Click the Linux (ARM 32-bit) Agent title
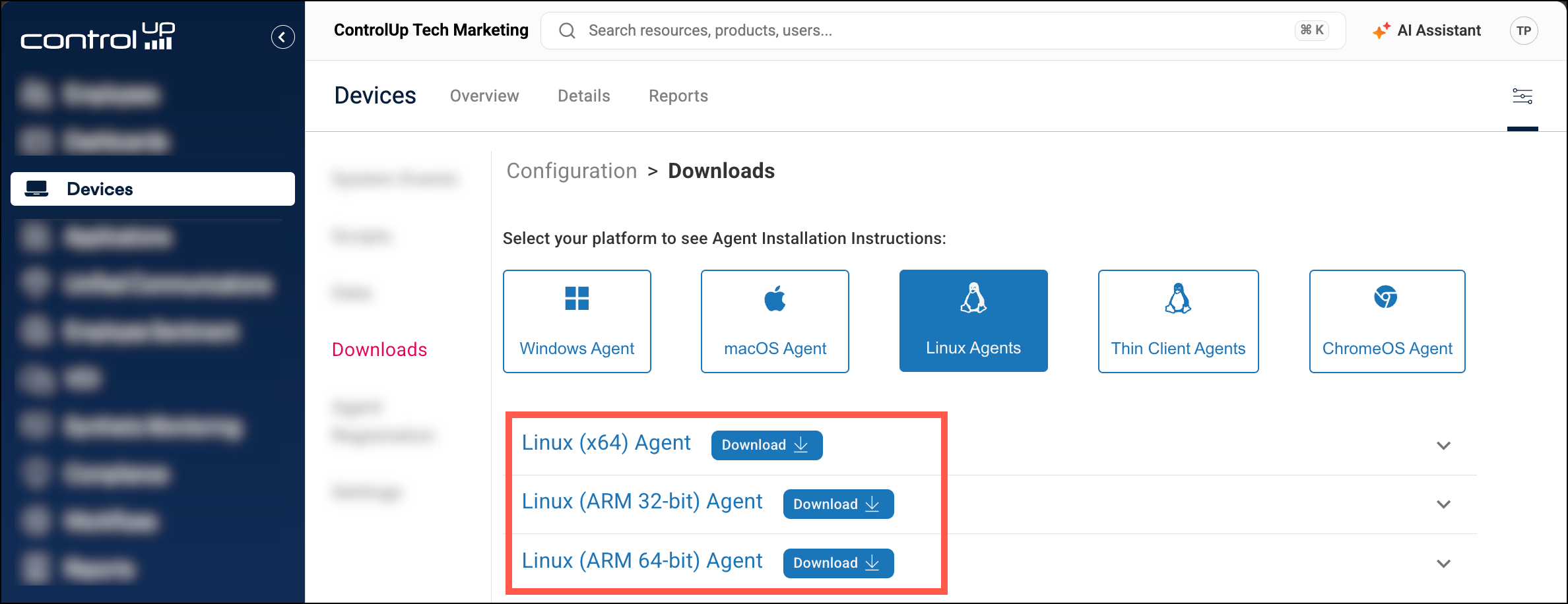 pyautogui.click(x=642, y=502)
